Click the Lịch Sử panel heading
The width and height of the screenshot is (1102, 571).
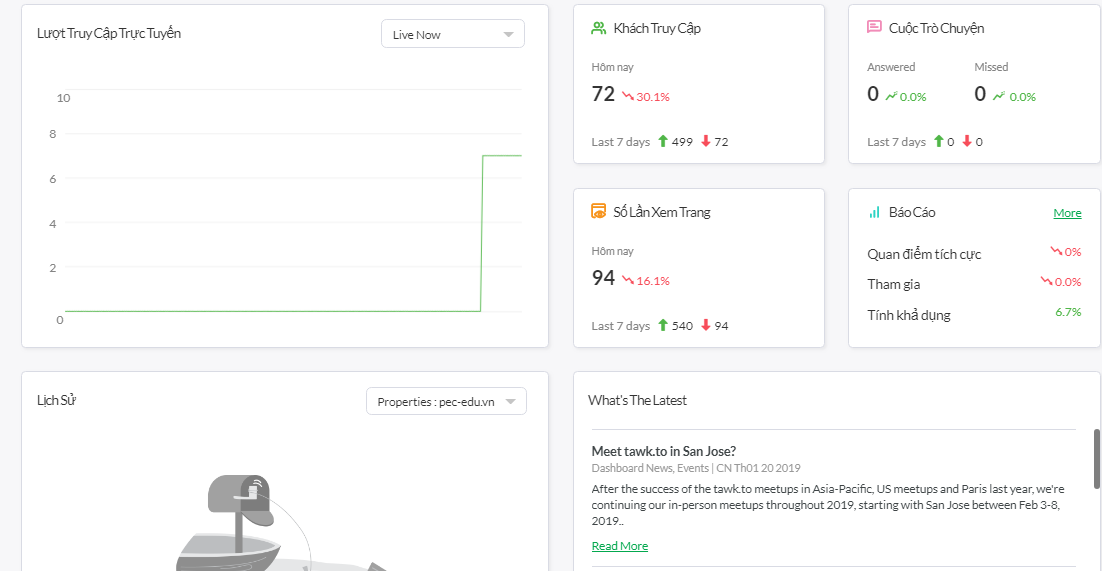click(57, 400)
